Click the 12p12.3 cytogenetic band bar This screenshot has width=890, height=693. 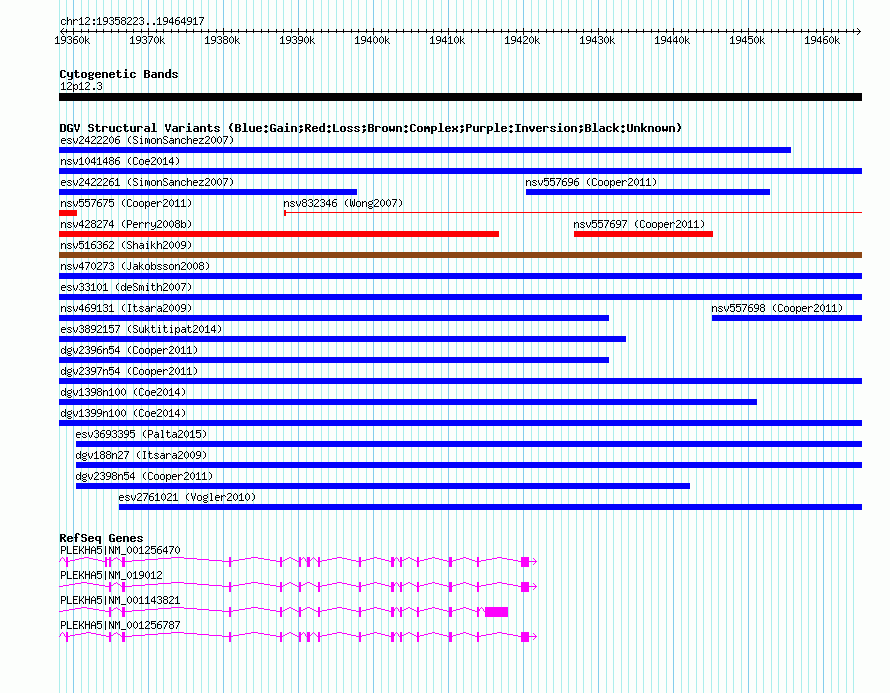click(x=460, y=97)
